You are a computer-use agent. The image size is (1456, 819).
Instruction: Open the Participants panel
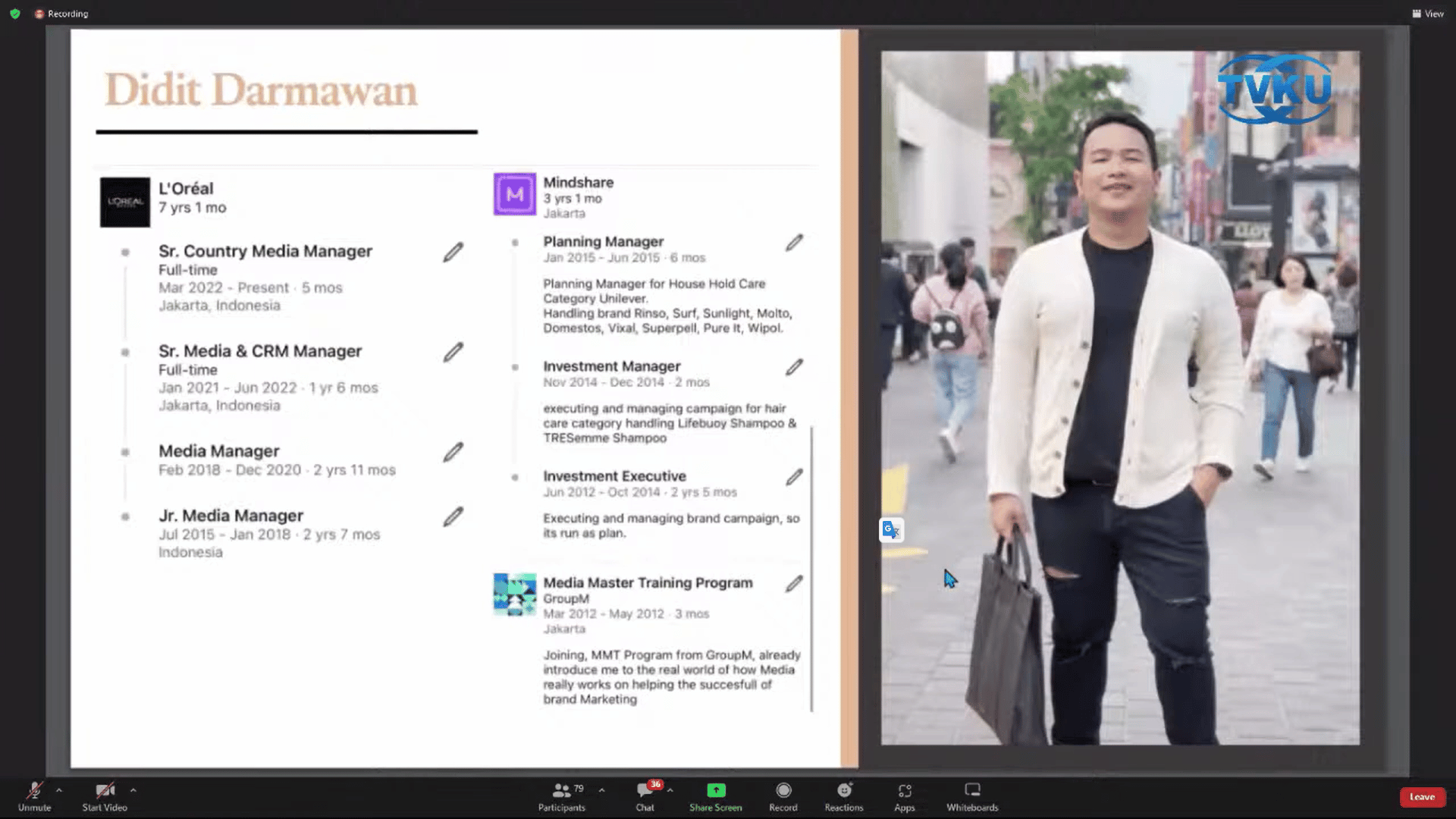click(562, 796)
